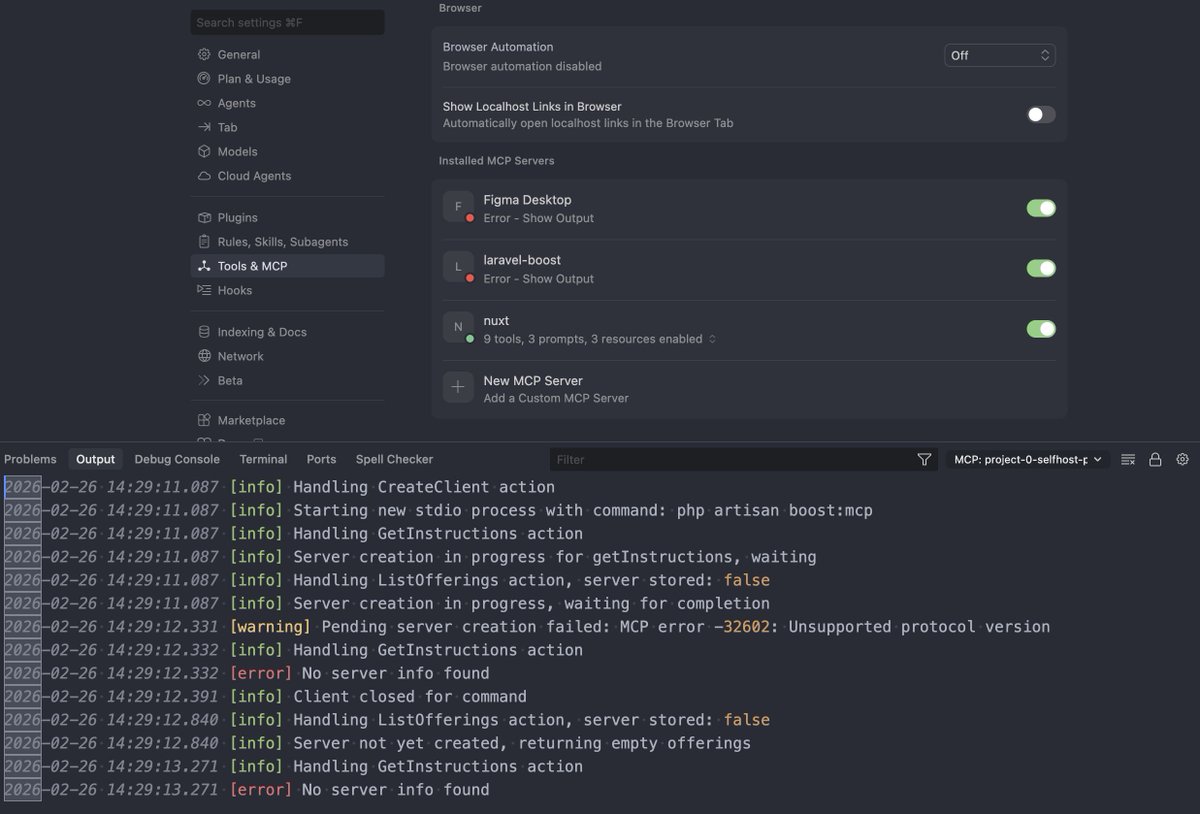Click the Hooks icon
Viewport: 1200px width, 814px height.
point(204,290)
